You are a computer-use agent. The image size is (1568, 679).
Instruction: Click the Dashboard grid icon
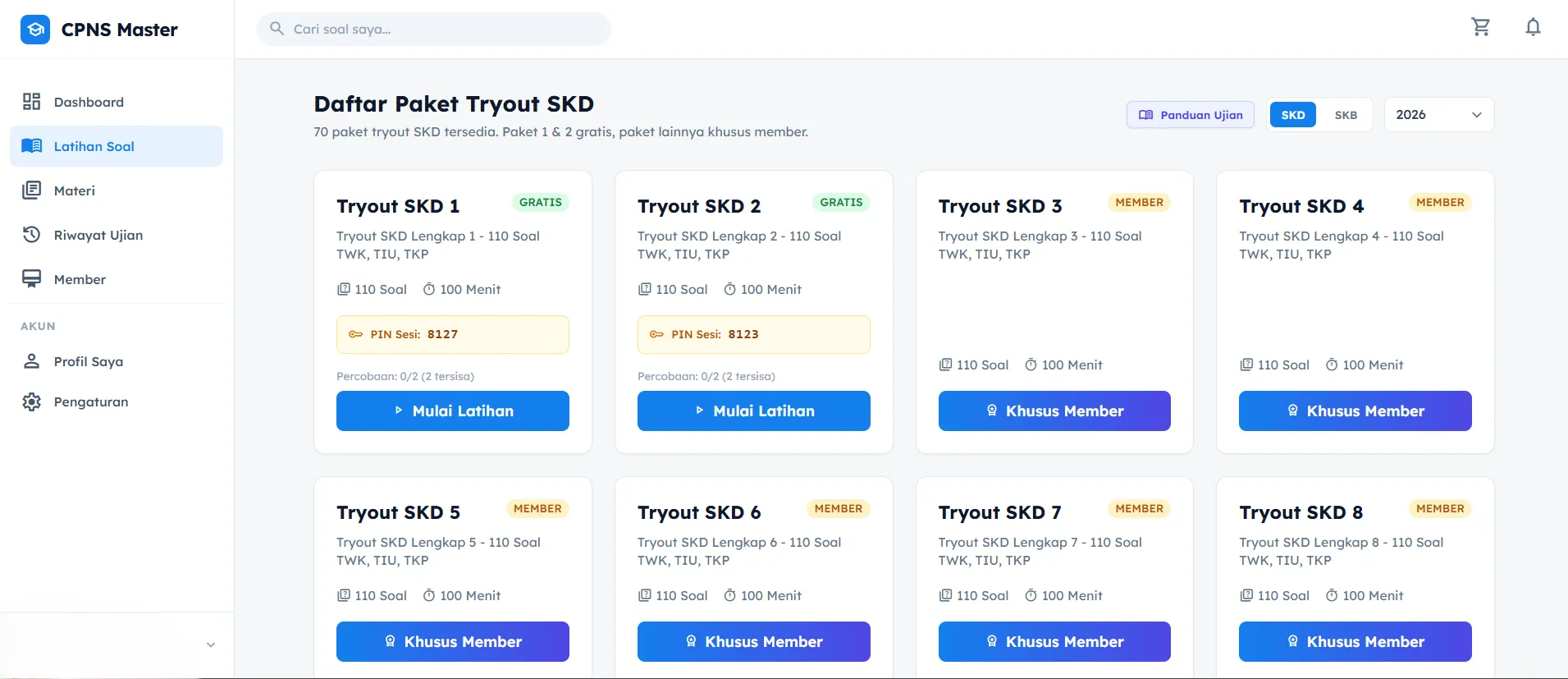coord(31,102)
